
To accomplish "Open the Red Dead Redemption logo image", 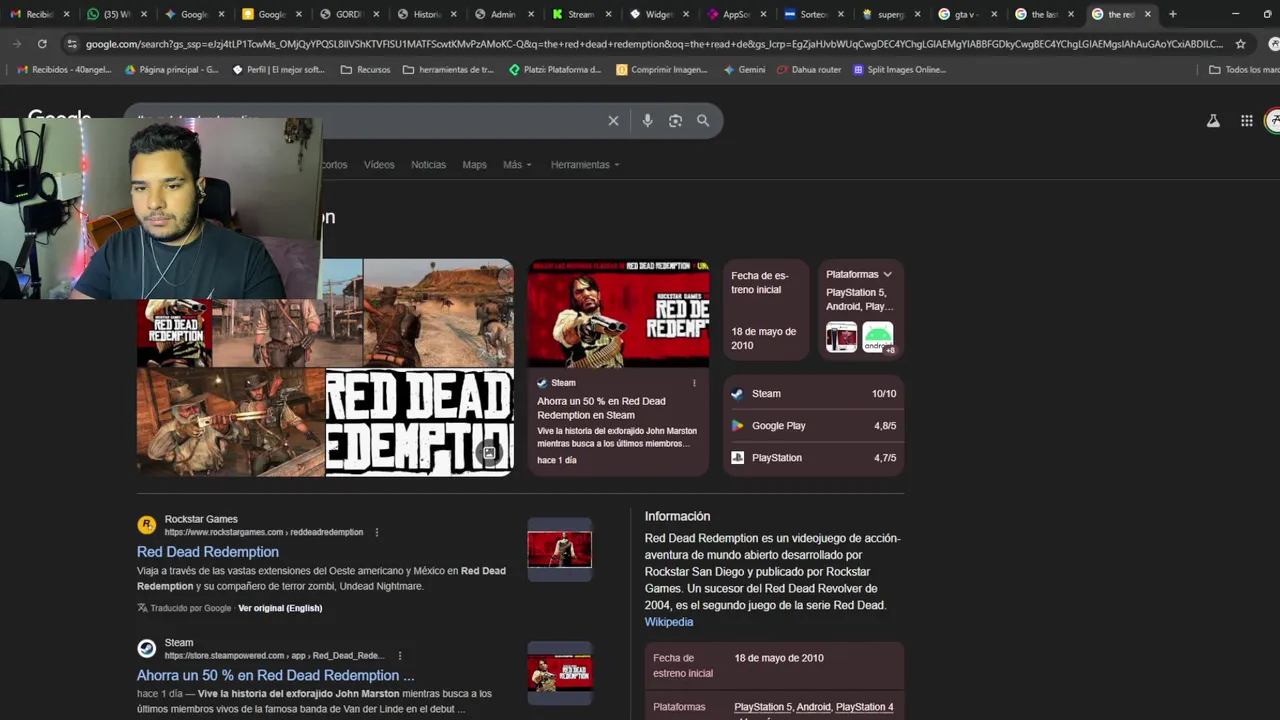I will [x=420, y=422].
